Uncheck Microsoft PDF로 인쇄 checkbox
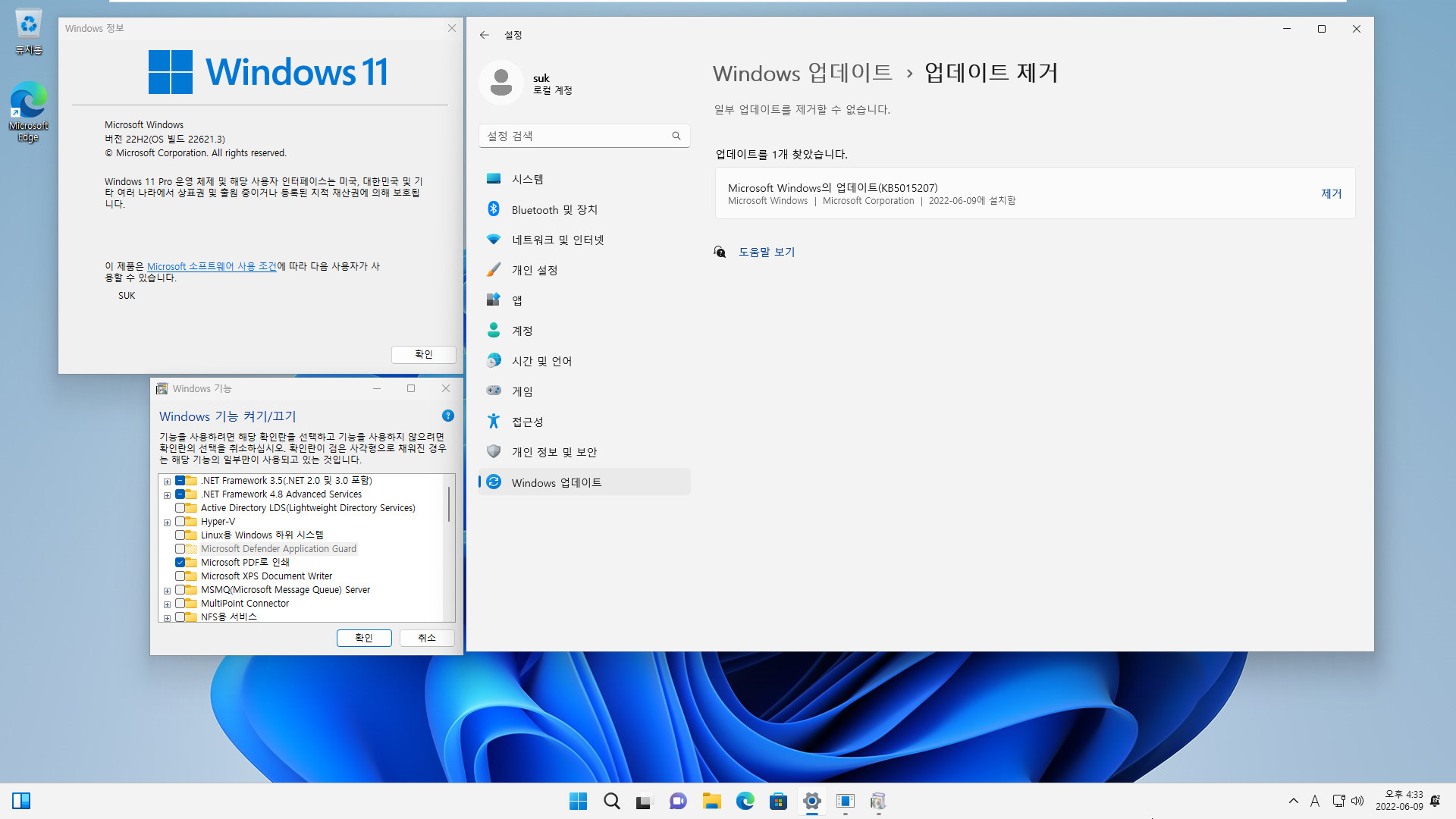 pyautogui.click(x=180, y=563)
